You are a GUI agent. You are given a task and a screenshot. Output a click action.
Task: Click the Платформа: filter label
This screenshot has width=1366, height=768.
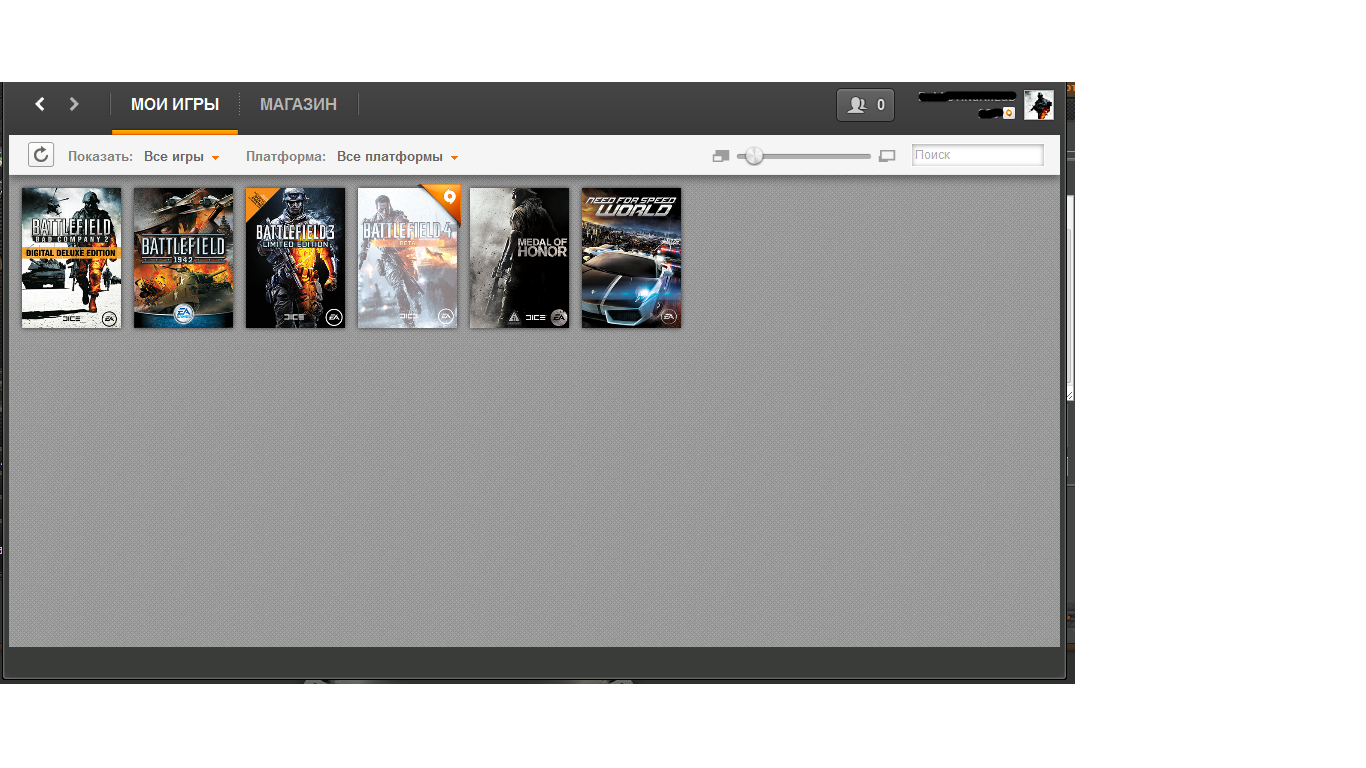pyautogui.click(x=286, y=157)
